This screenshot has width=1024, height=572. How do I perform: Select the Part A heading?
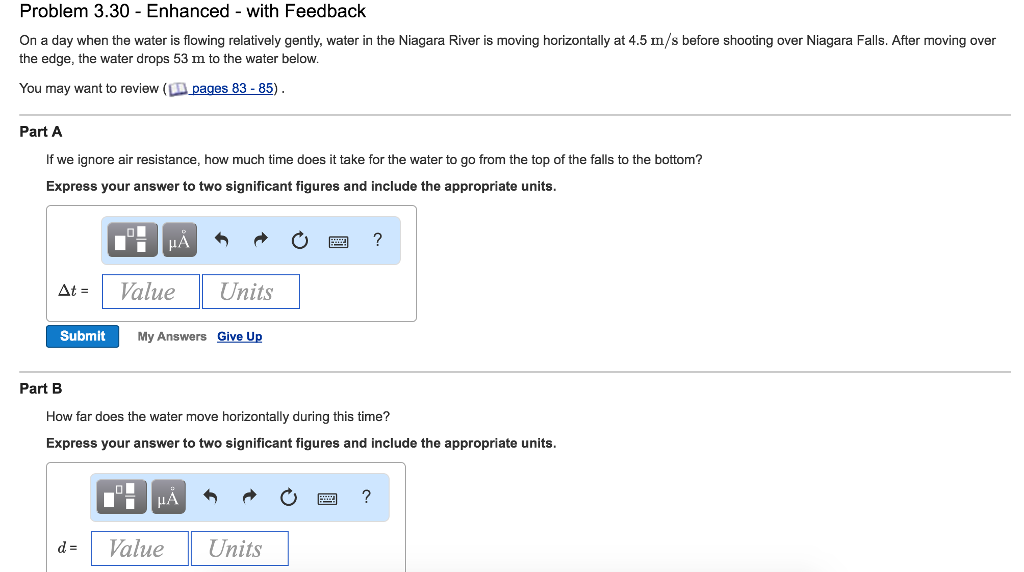(x=40, y=132)
